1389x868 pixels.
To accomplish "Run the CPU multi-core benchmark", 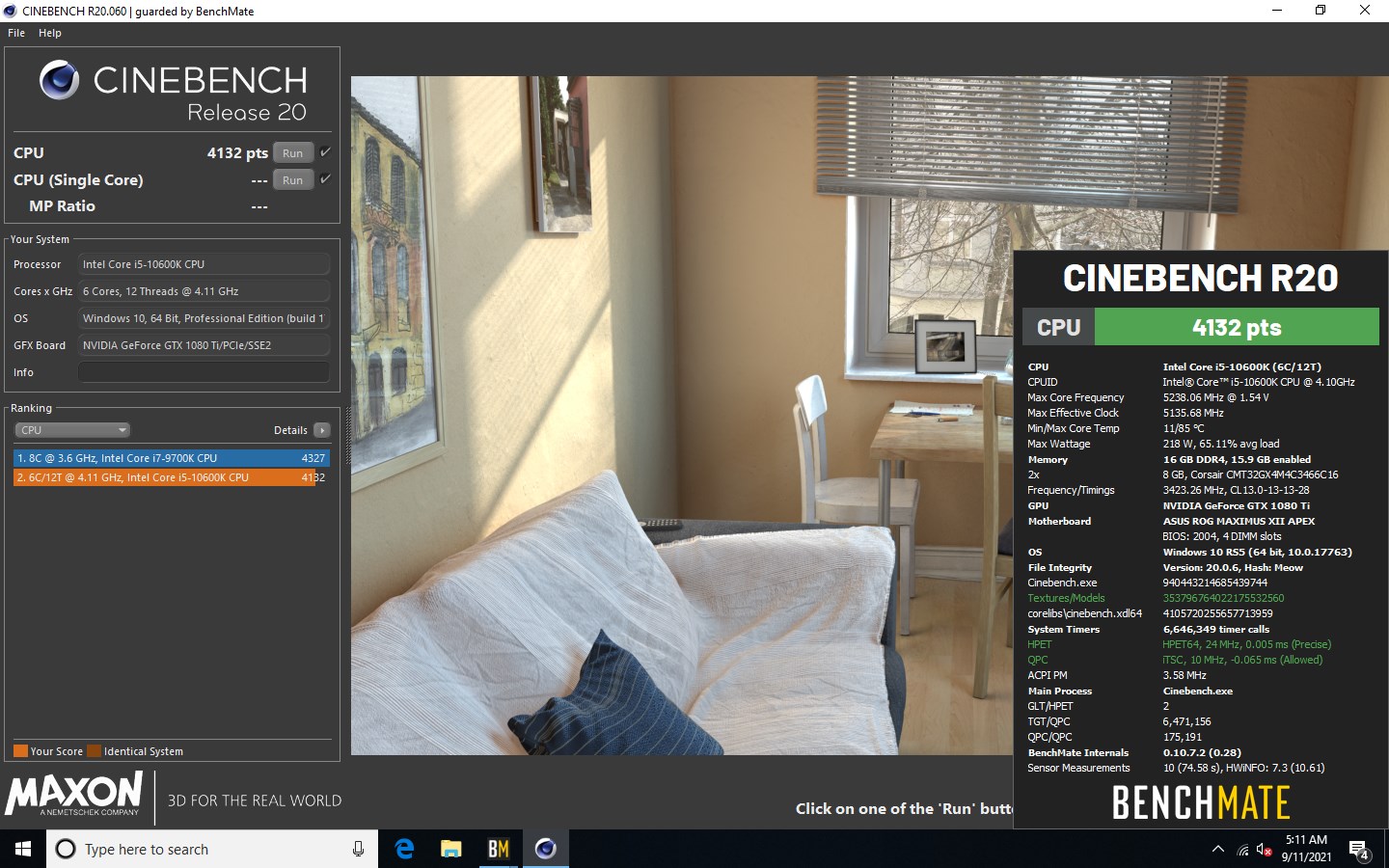I will tap(293, 153).
